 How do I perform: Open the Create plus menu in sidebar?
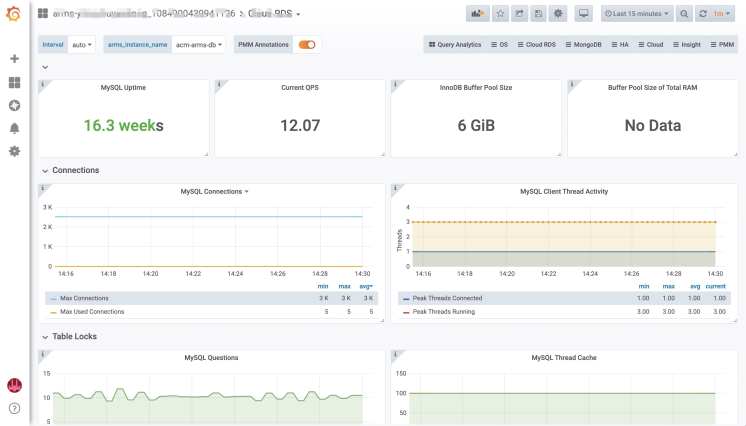(x=15, y=59)
